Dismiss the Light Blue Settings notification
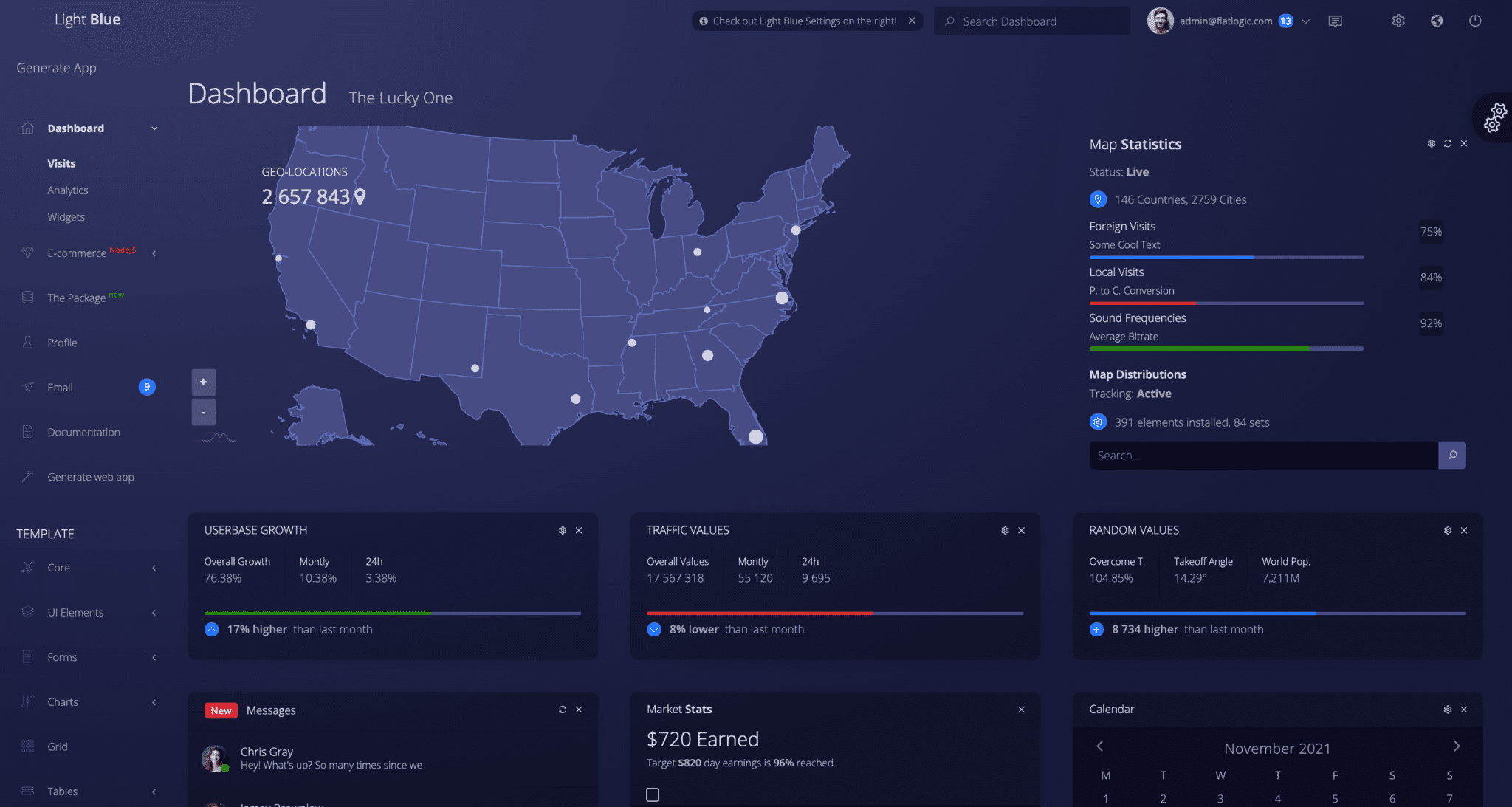This screenshot has width=1512, height=807. coord(912,21)
